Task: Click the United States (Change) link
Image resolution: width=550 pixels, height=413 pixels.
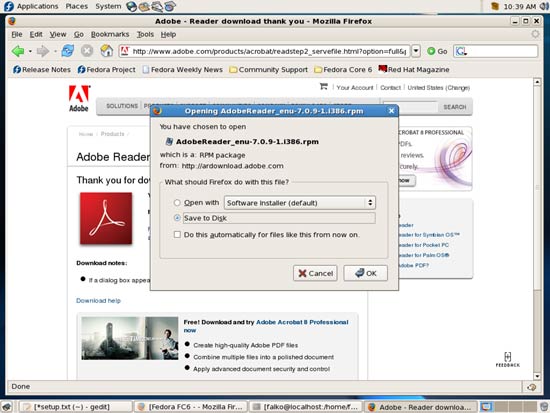Action: click(x=438, y=88)
